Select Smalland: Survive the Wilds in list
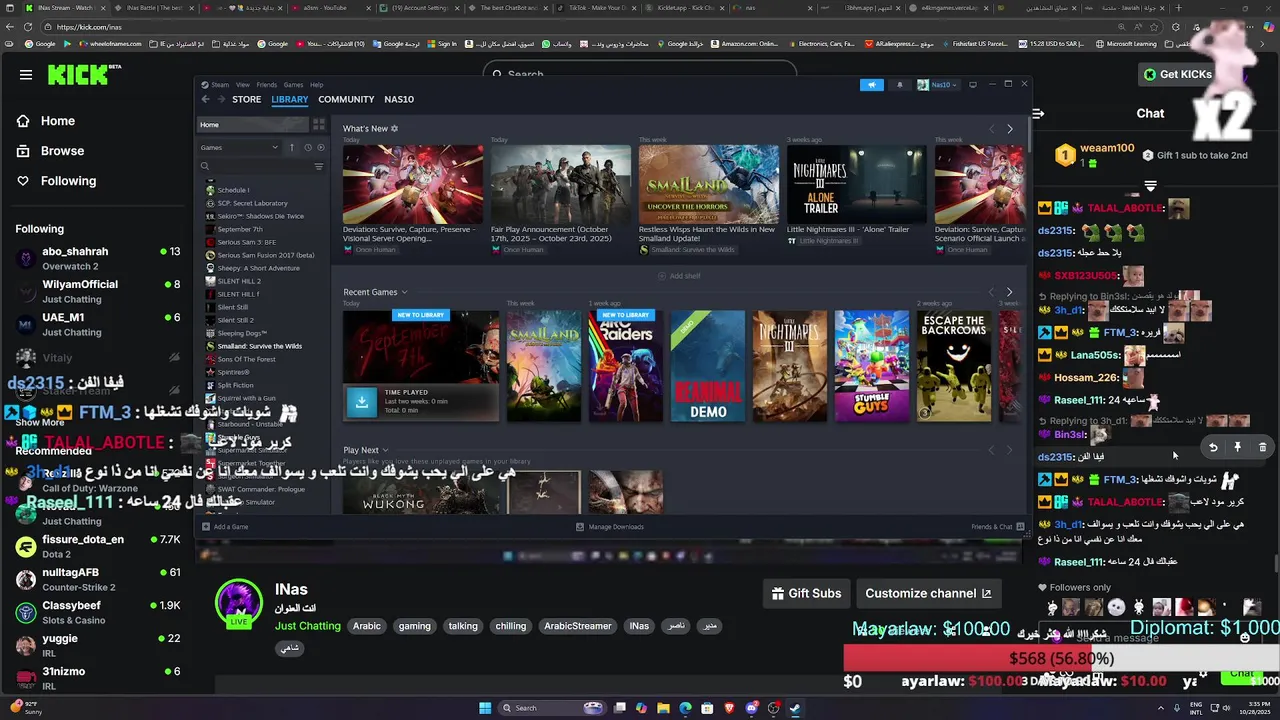Viewport: 1280px width, 720px height. point(259,346)
